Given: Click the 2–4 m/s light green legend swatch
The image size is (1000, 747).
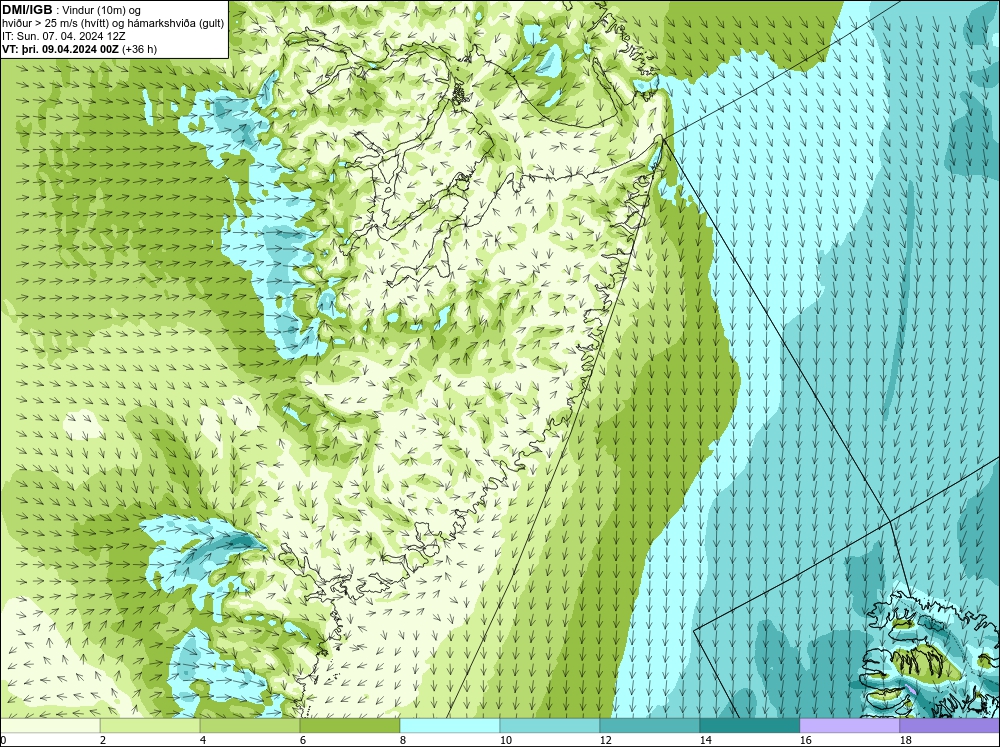Looking at the screenshot, I should pos(150,725).
